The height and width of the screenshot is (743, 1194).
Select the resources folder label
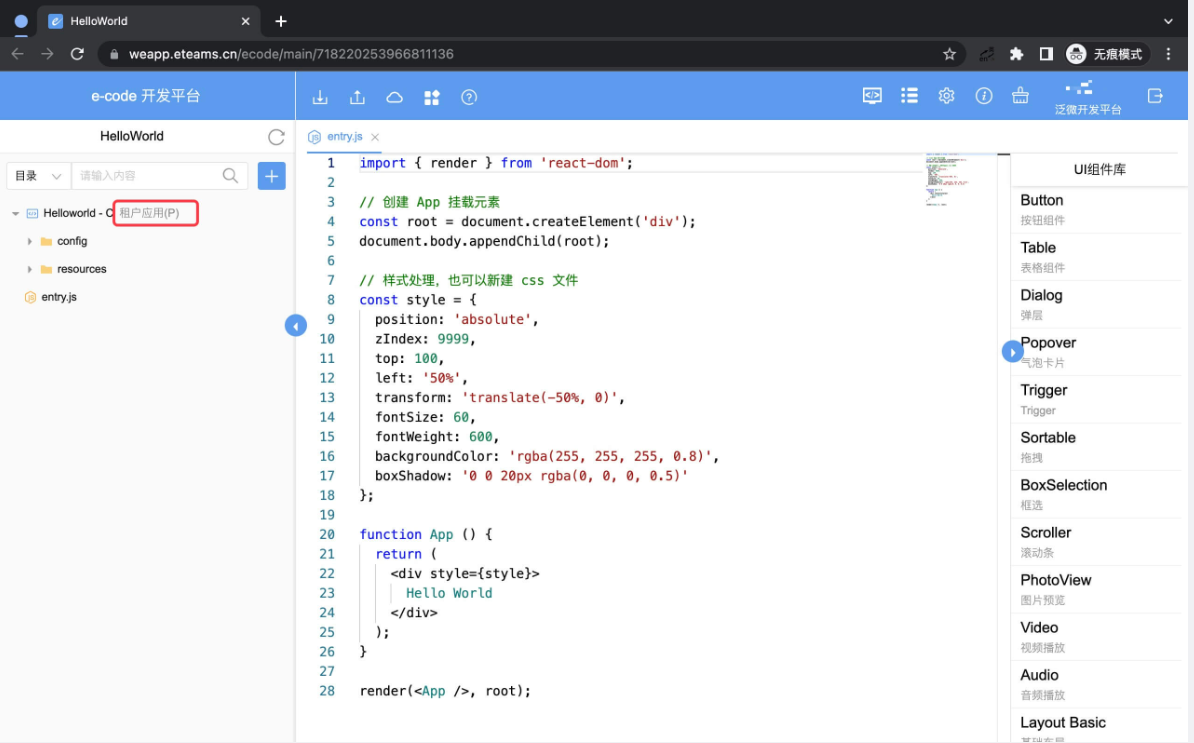(81, 269)
